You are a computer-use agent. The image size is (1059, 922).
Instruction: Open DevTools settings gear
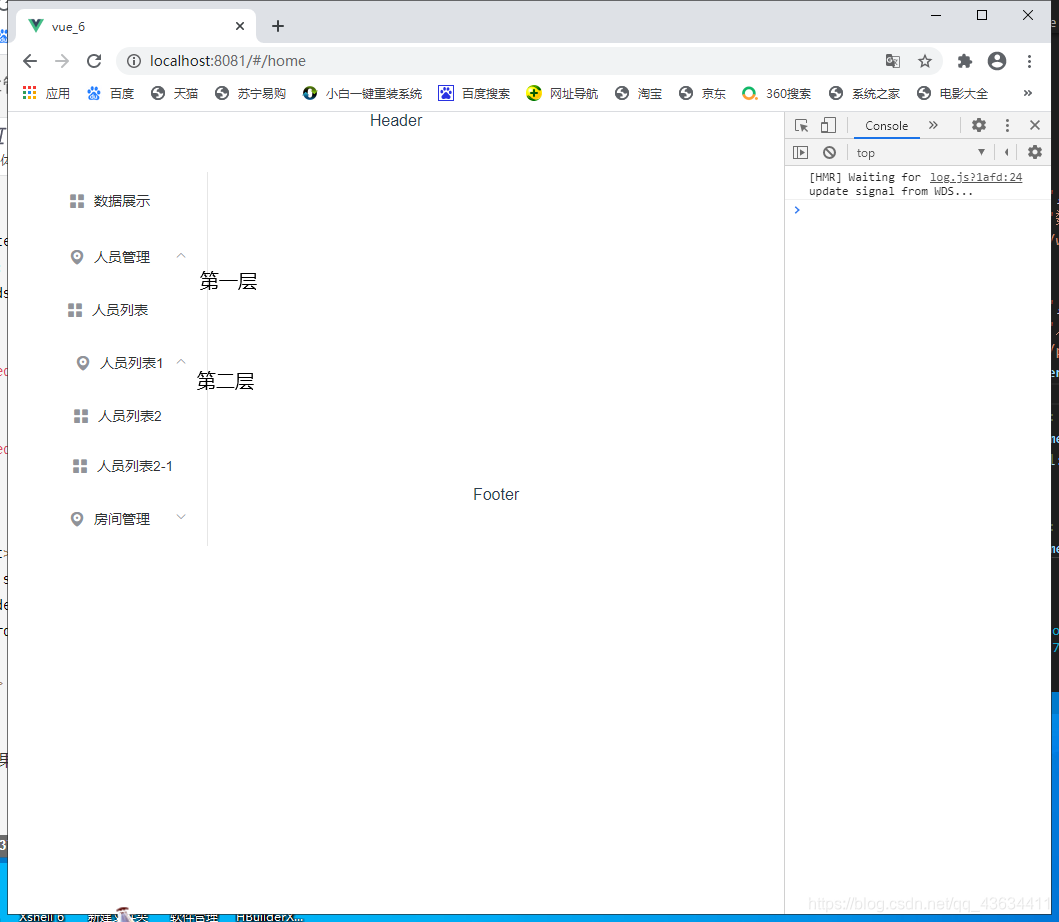(979, 125)
